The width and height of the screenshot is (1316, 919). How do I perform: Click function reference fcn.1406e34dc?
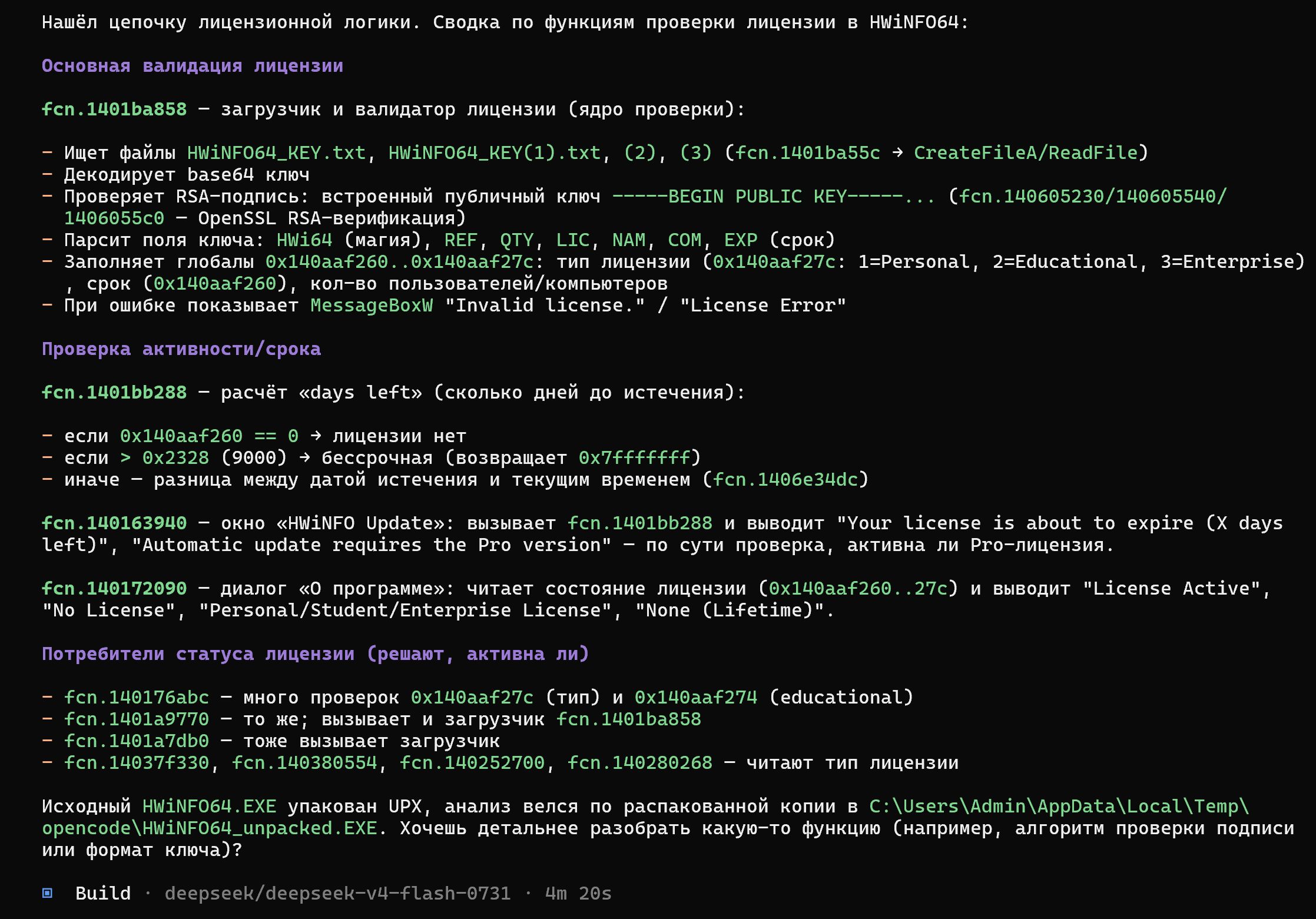(x=785, y=480)
